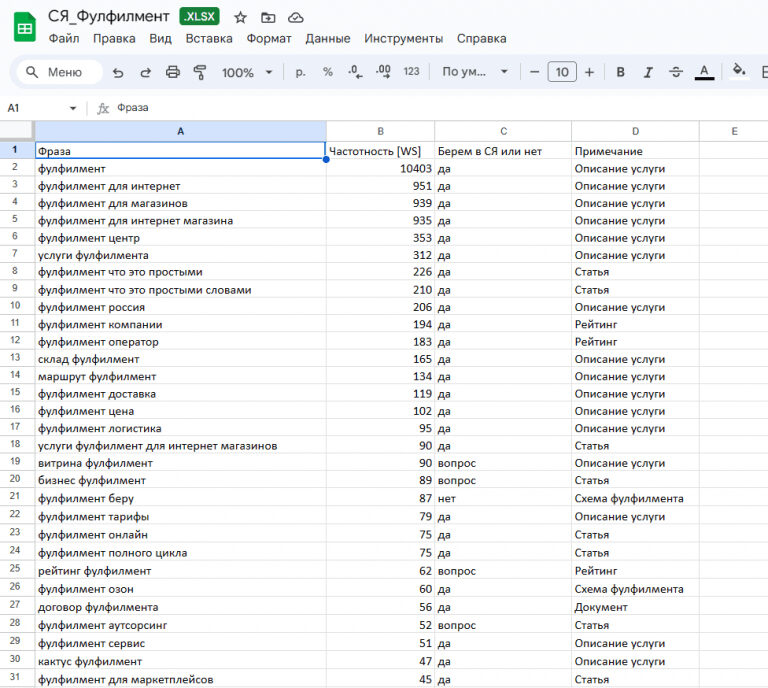Open the Google Sheets home icon
The image size is (768, 688).
tap(24, 28)
